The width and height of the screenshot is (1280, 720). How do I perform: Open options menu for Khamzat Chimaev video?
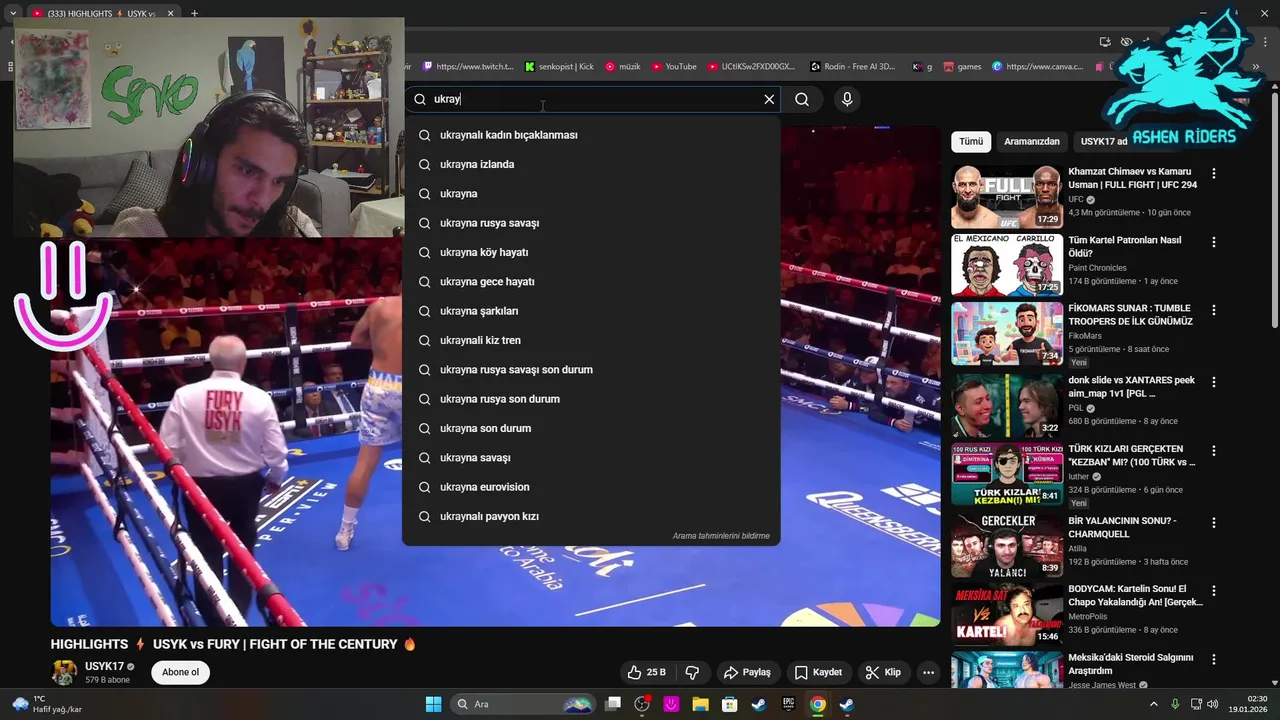point(1214,173)
